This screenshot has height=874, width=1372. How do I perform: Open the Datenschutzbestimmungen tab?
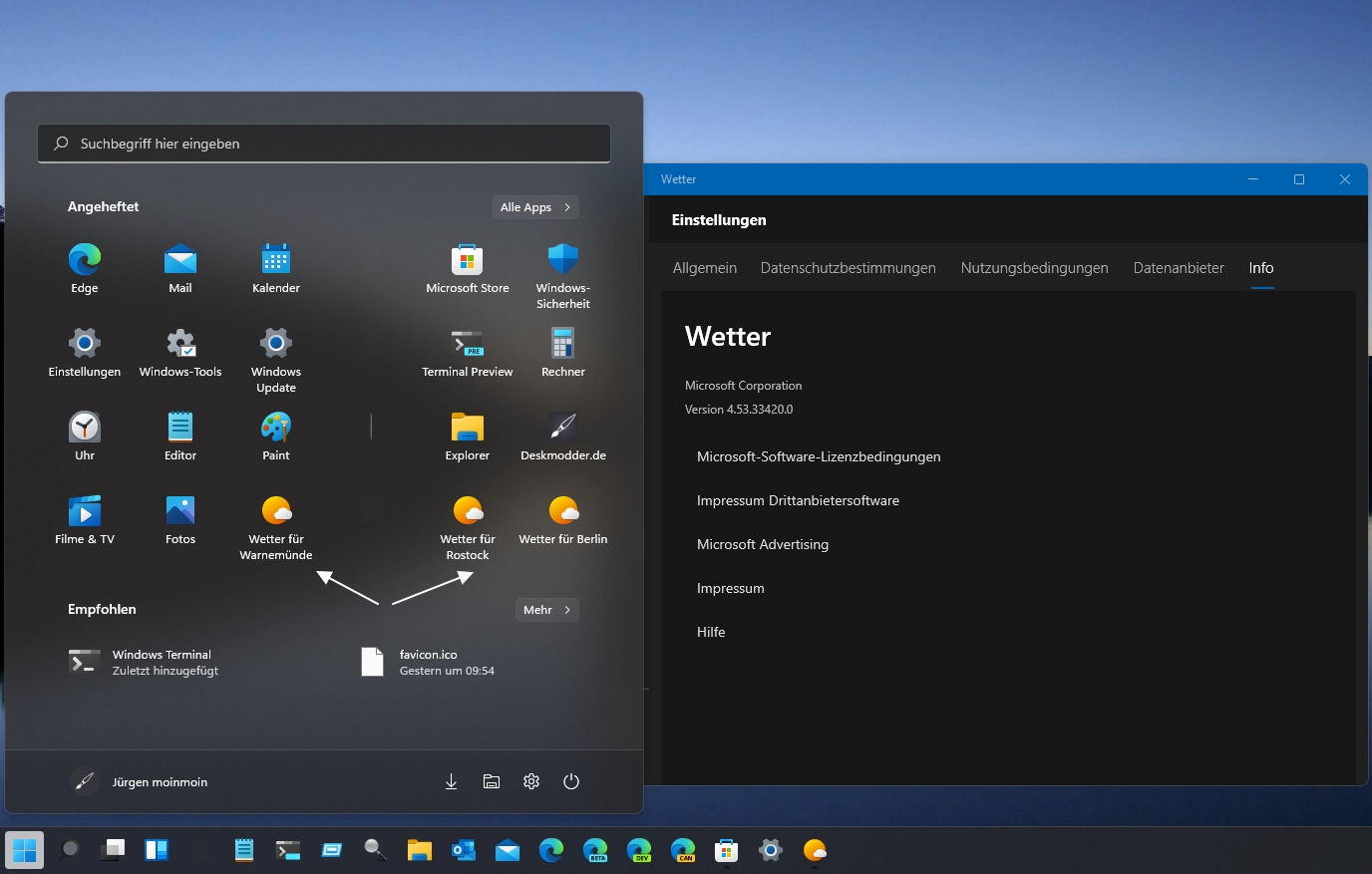click(849, 268)
